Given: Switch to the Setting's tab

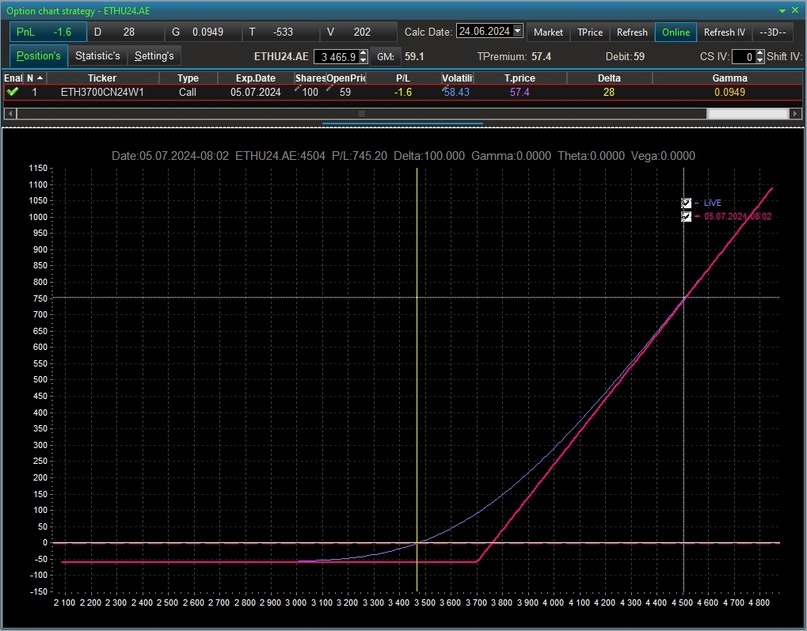Looking at the screenshot, I should [154, 56].
